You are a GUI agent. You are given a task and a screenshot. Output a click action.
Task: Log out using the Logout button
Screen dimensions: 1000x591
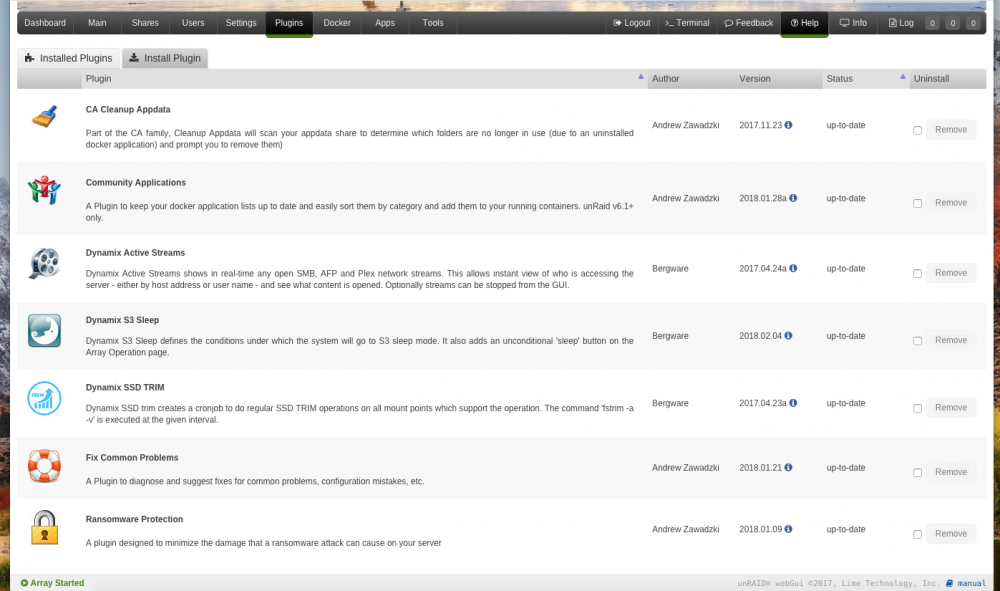click(631, 23)
